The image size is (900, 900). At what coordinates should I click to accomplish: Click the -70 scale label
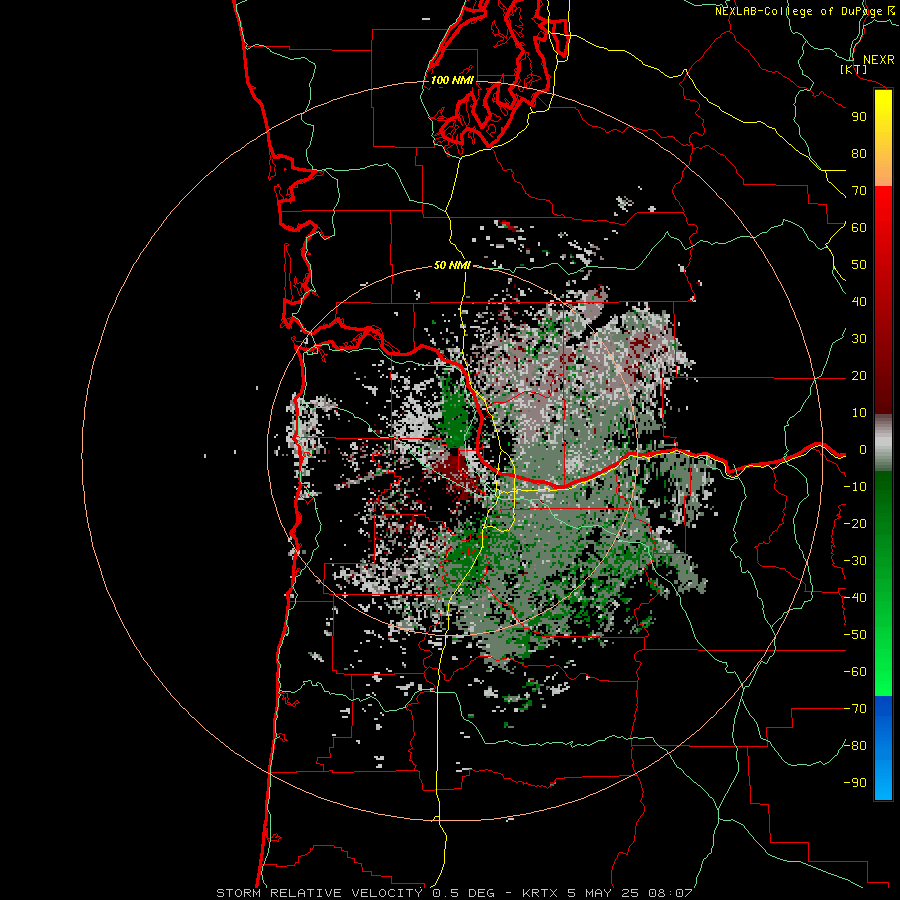[855, 709]
